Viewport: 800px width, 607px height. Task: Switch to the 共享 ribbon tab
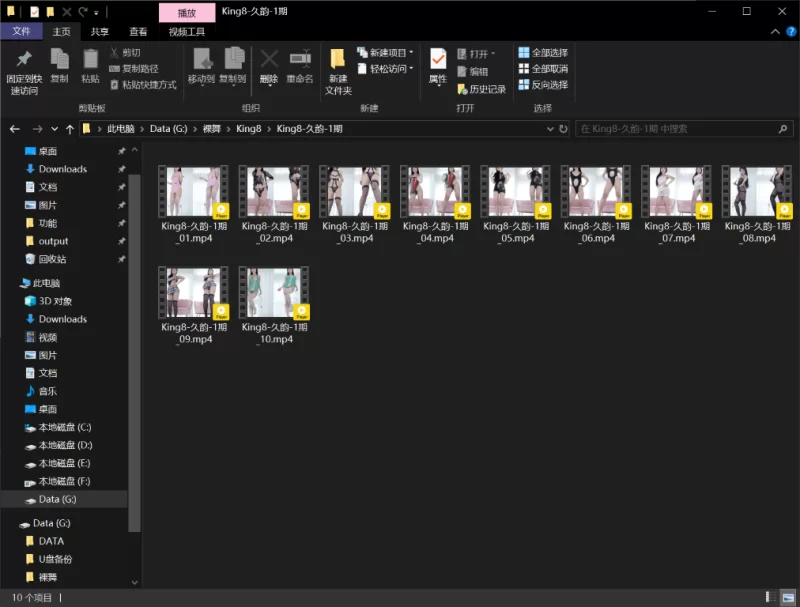click(x=100, y=32)
